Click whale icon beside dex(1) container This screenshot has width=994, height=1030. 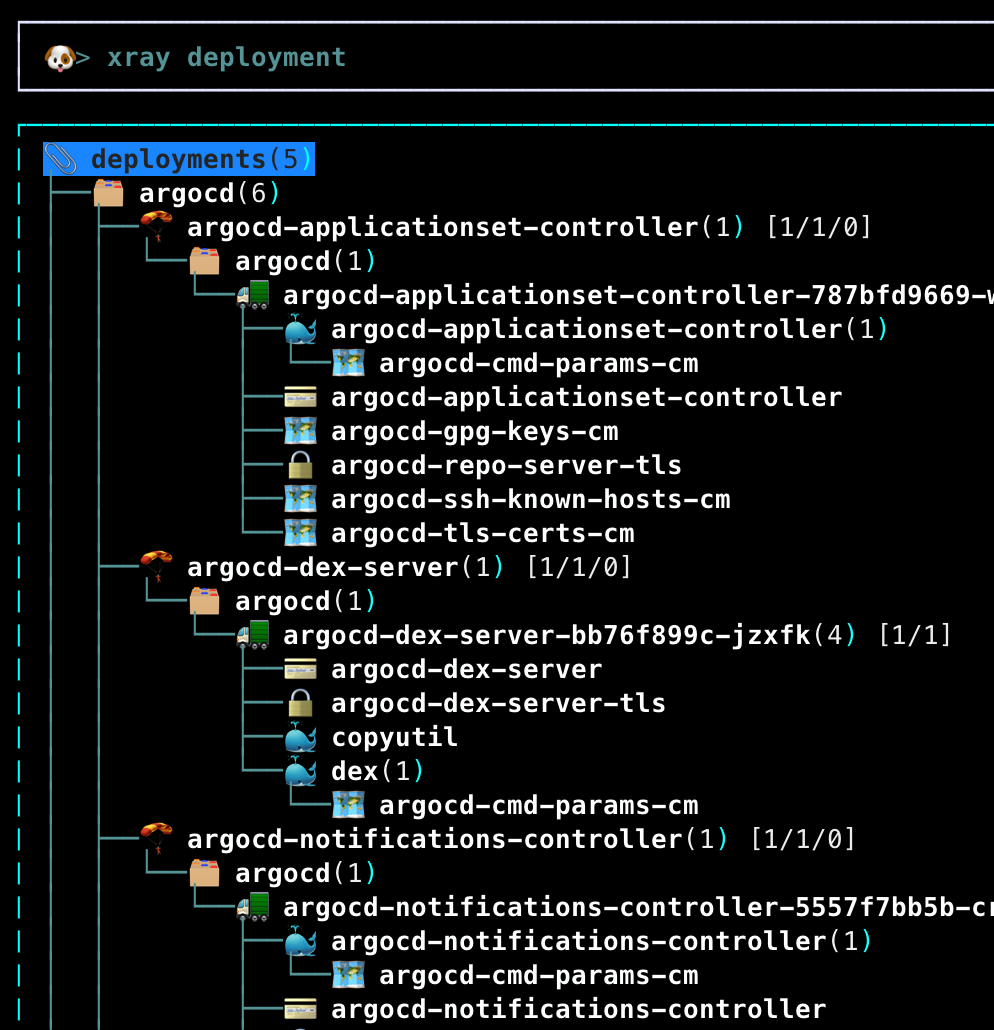tap(300, 771)
